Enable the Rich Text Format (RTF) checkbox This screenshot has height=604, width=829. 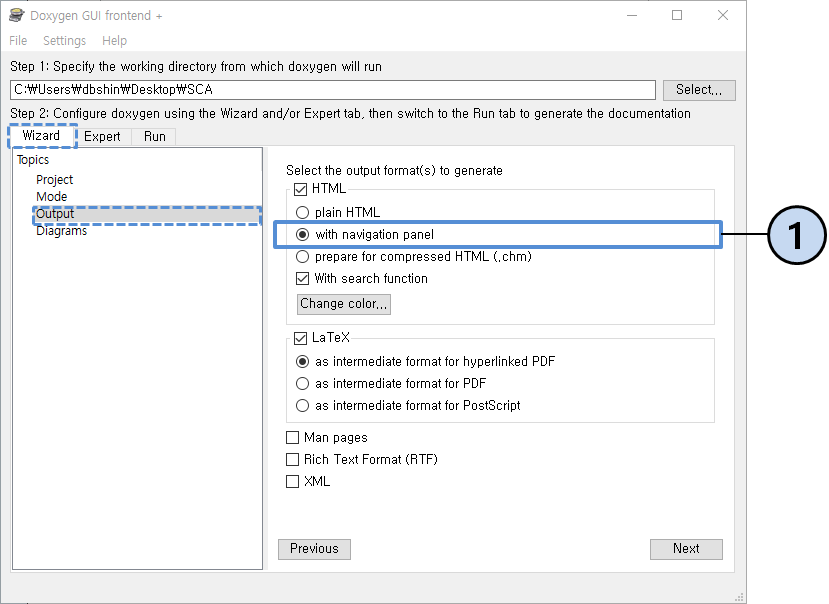coord(292,460)
